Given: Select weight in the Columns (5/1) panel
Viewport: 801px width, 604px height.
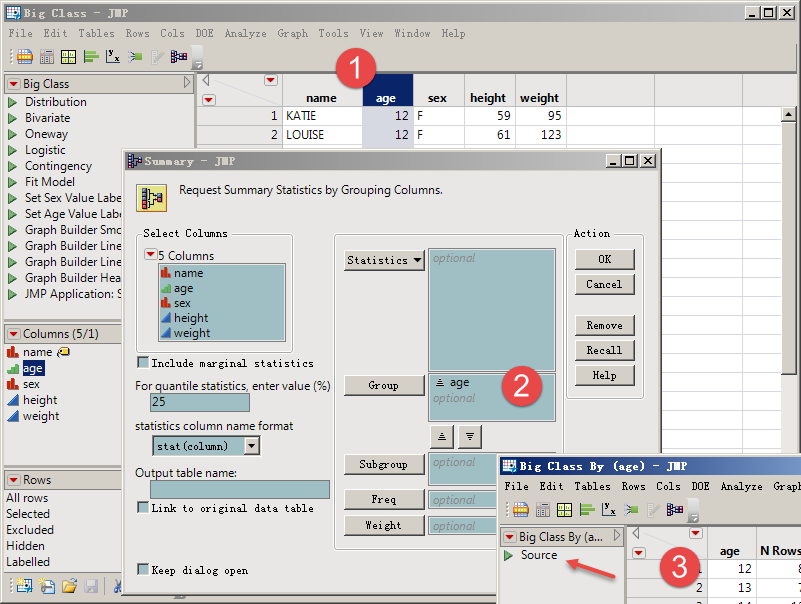Looking at the screenshot, I should [41, 416].
